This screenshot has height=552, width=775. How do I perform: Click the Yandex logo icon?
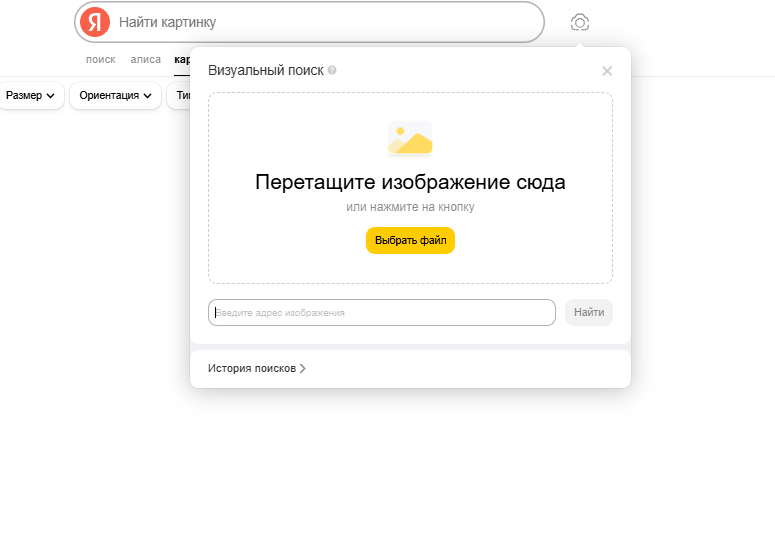click(95, 22)
